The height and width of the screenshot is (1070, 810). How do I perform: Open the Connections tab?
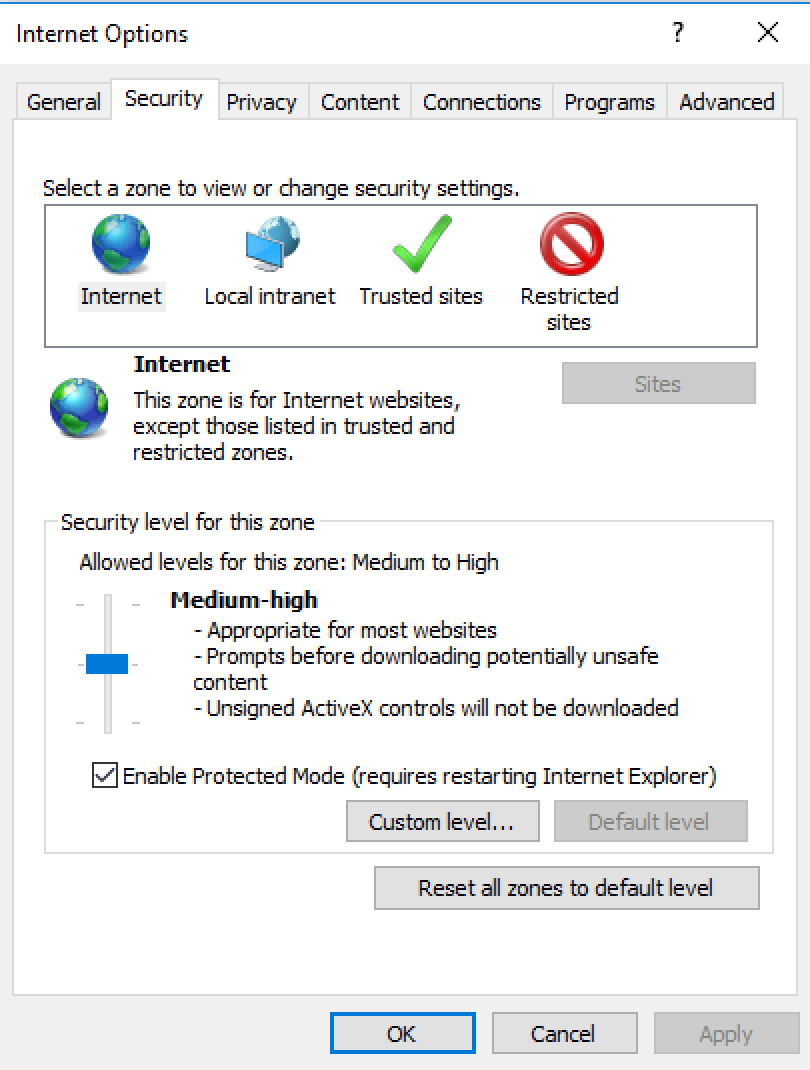pyautogui.click(x=481, y=102)
